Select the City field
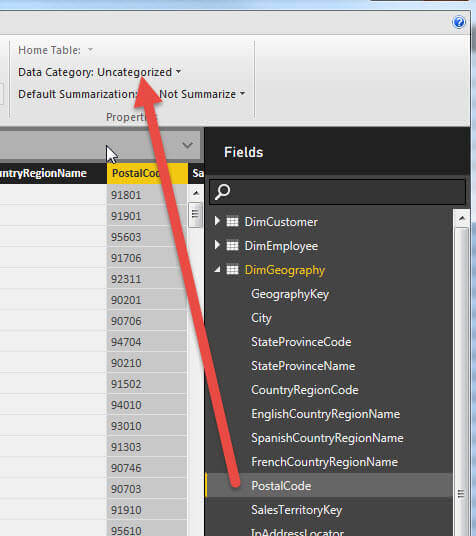This screenshot has width=476, height=536. [x=261, y=318]
